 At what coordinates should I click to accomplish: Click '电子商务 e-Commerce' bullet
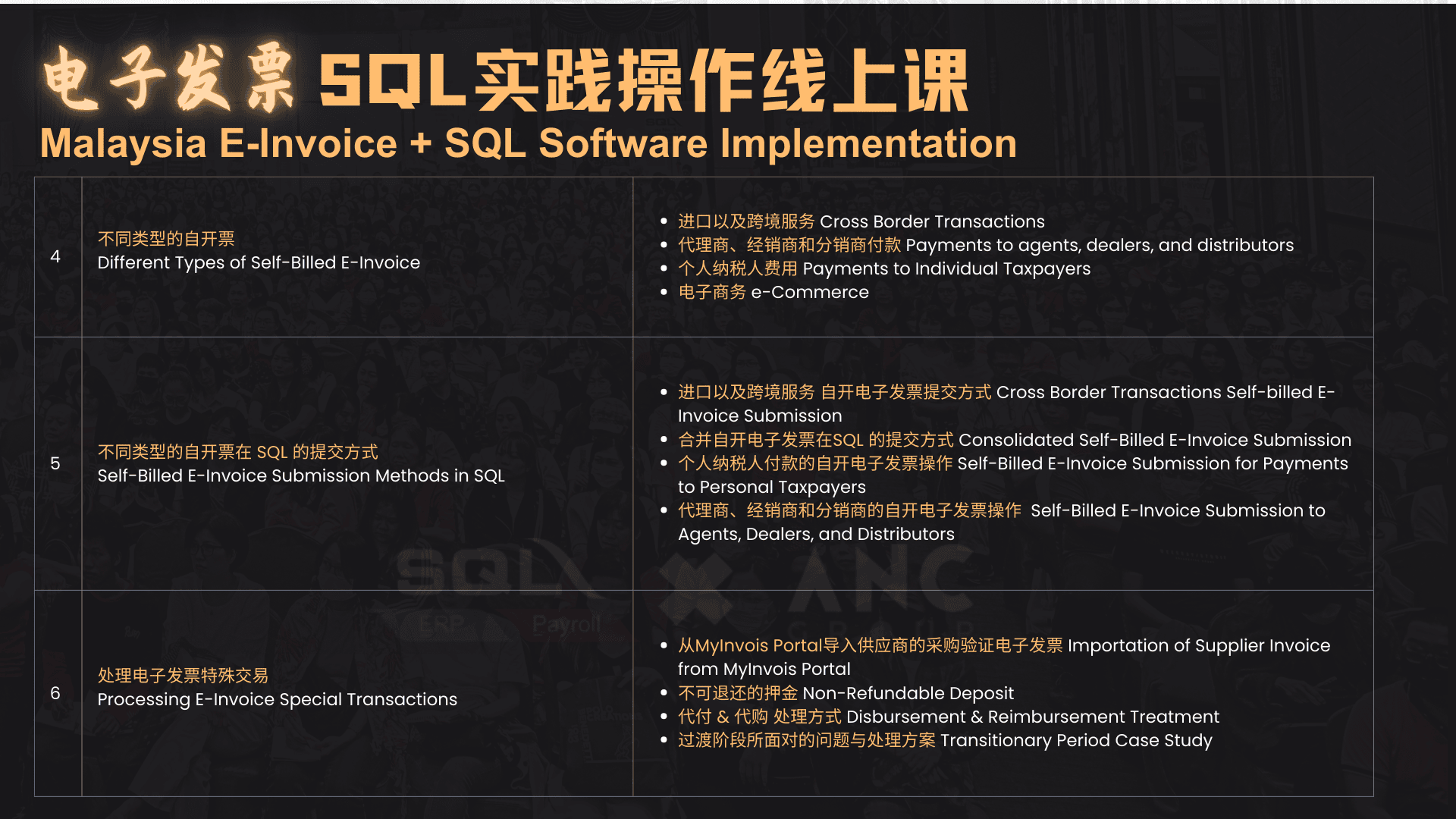point(773,292)
